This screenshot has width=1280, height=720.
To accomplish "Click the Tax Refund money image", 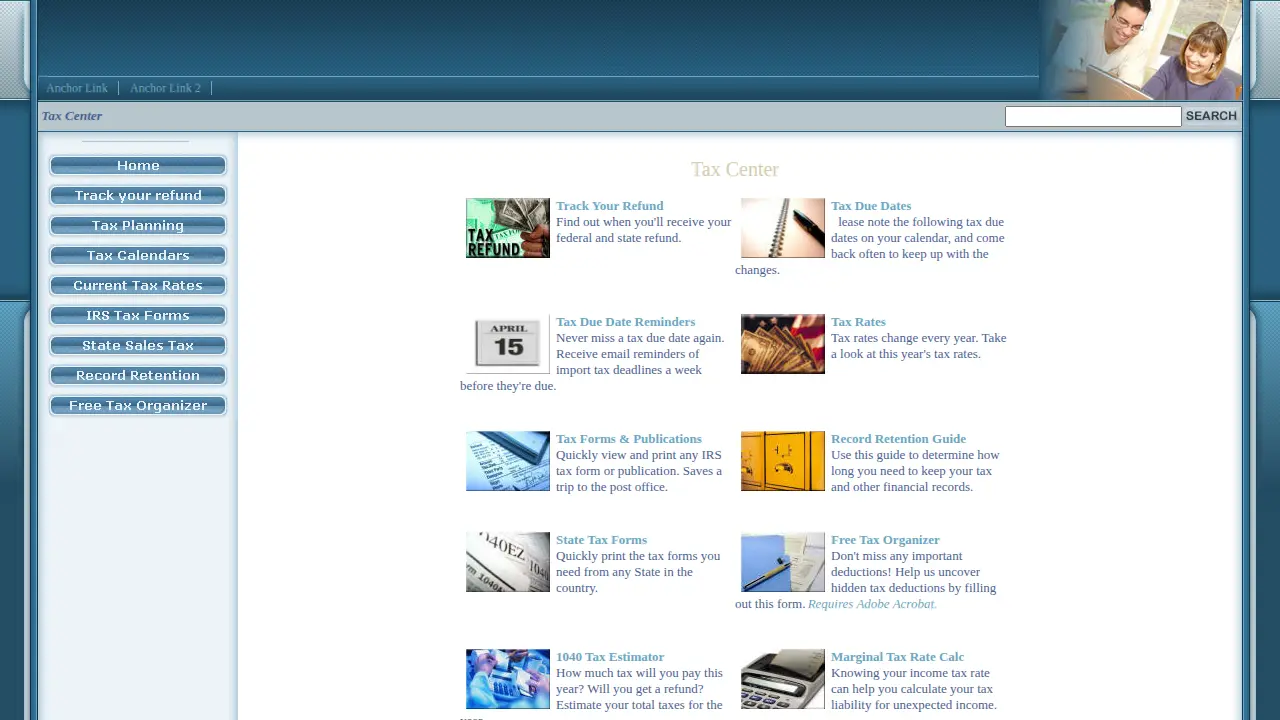I will [508, 228].
